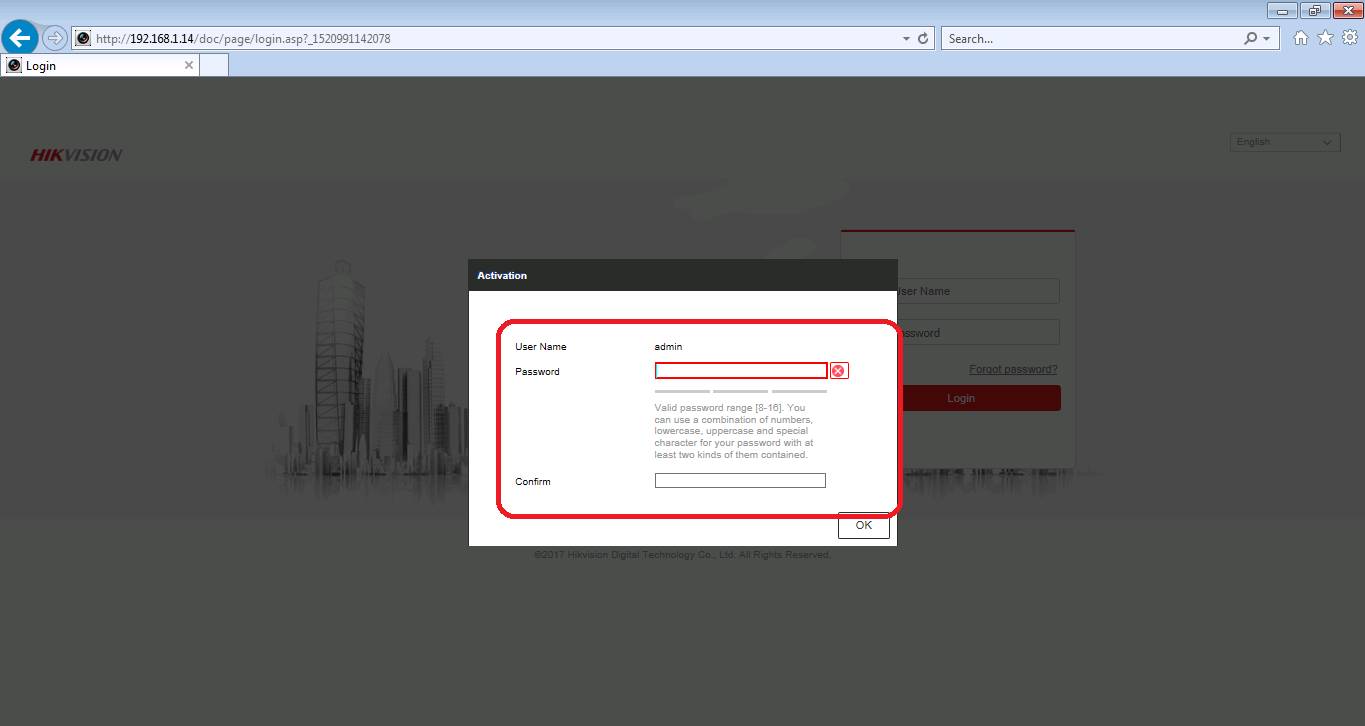Open the English language dropdown
The width and height of the screenshot is (1365, 726).
tap(1284, 142)
